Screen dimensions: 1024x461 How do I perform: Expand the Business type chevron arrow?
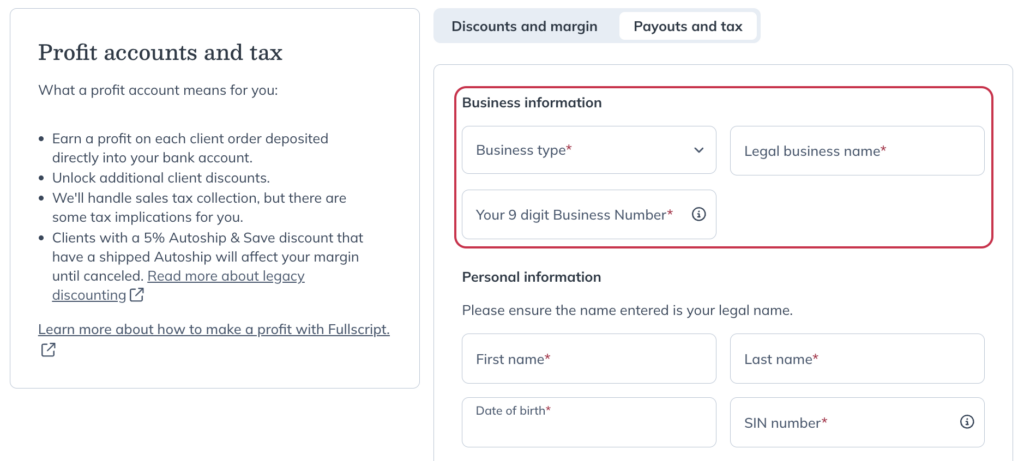tap(699, 150)
